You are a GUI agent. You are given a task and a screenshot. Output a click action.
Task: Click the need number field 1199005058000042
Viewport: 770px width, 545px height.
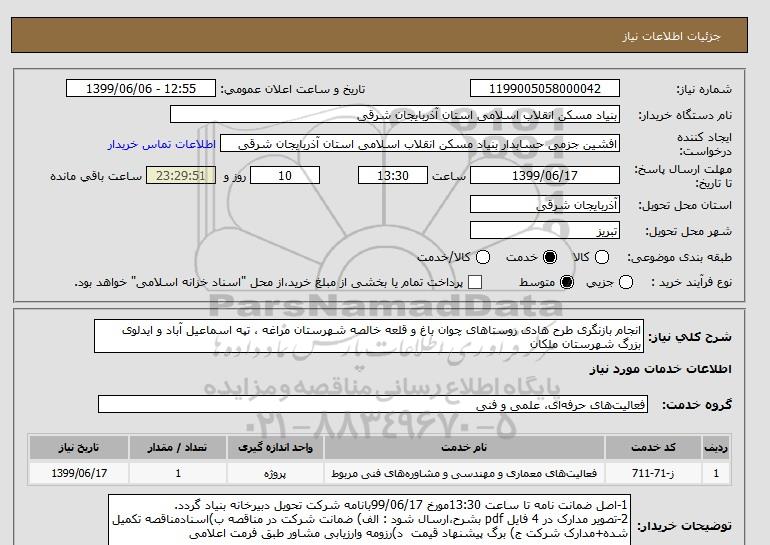pyautogui.click(x=545, y=88)
